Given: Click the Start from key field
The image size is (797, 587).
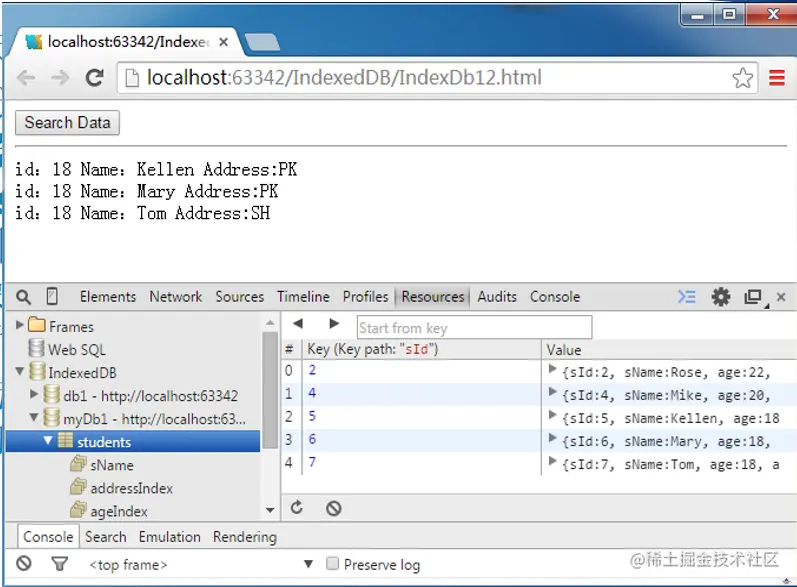Looking at the screenshot, I should point(474,327).
